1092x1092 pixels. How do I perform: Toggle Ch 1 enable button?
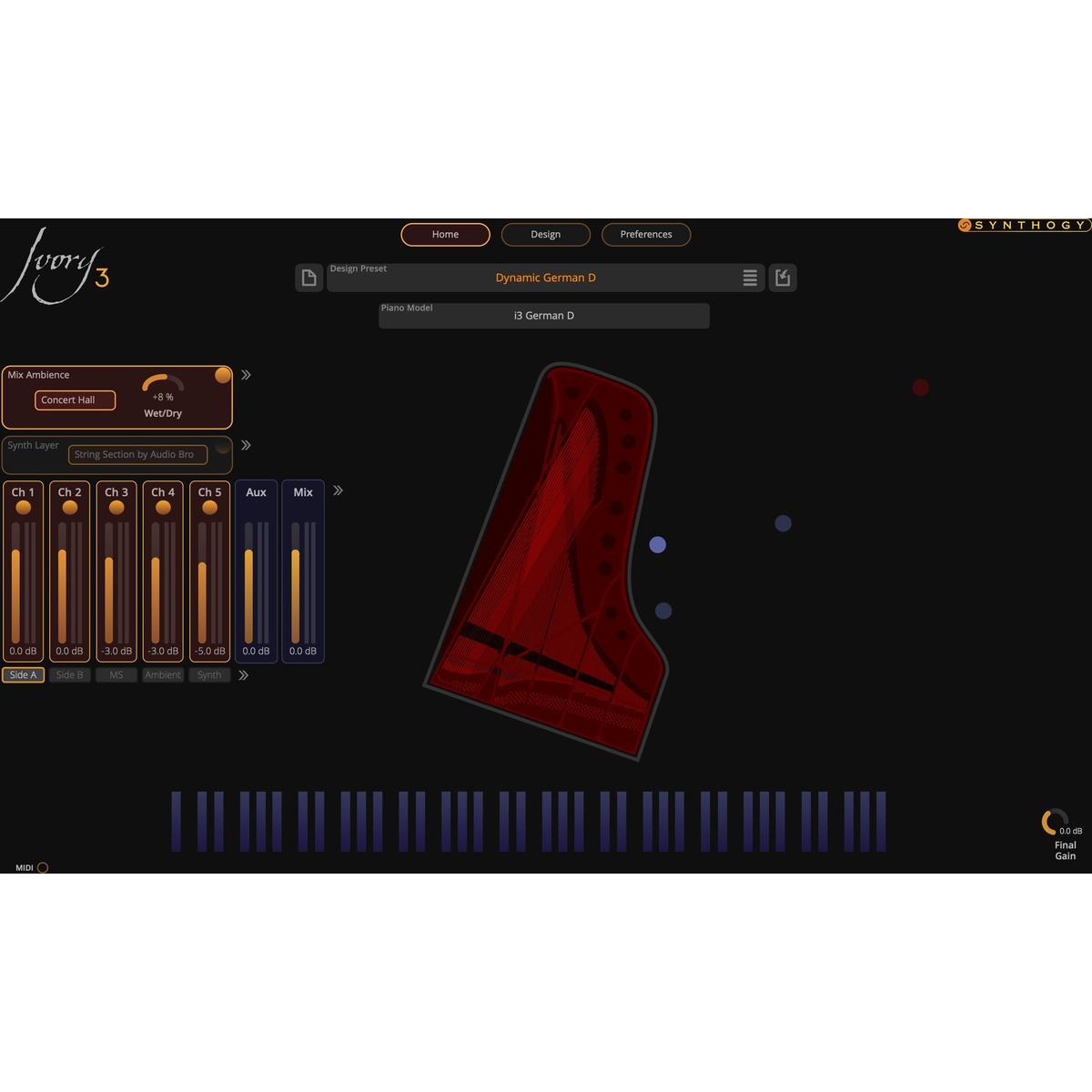click(x=24, y=508)
